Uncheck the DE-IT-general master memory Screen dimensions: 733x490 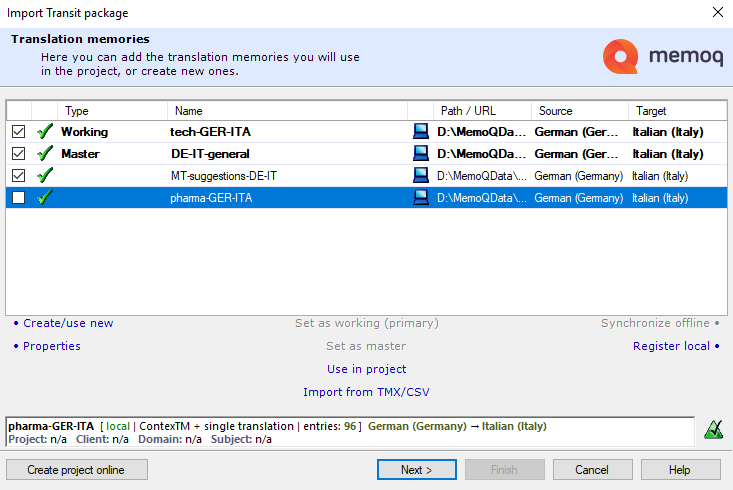(x=18, y=154)
